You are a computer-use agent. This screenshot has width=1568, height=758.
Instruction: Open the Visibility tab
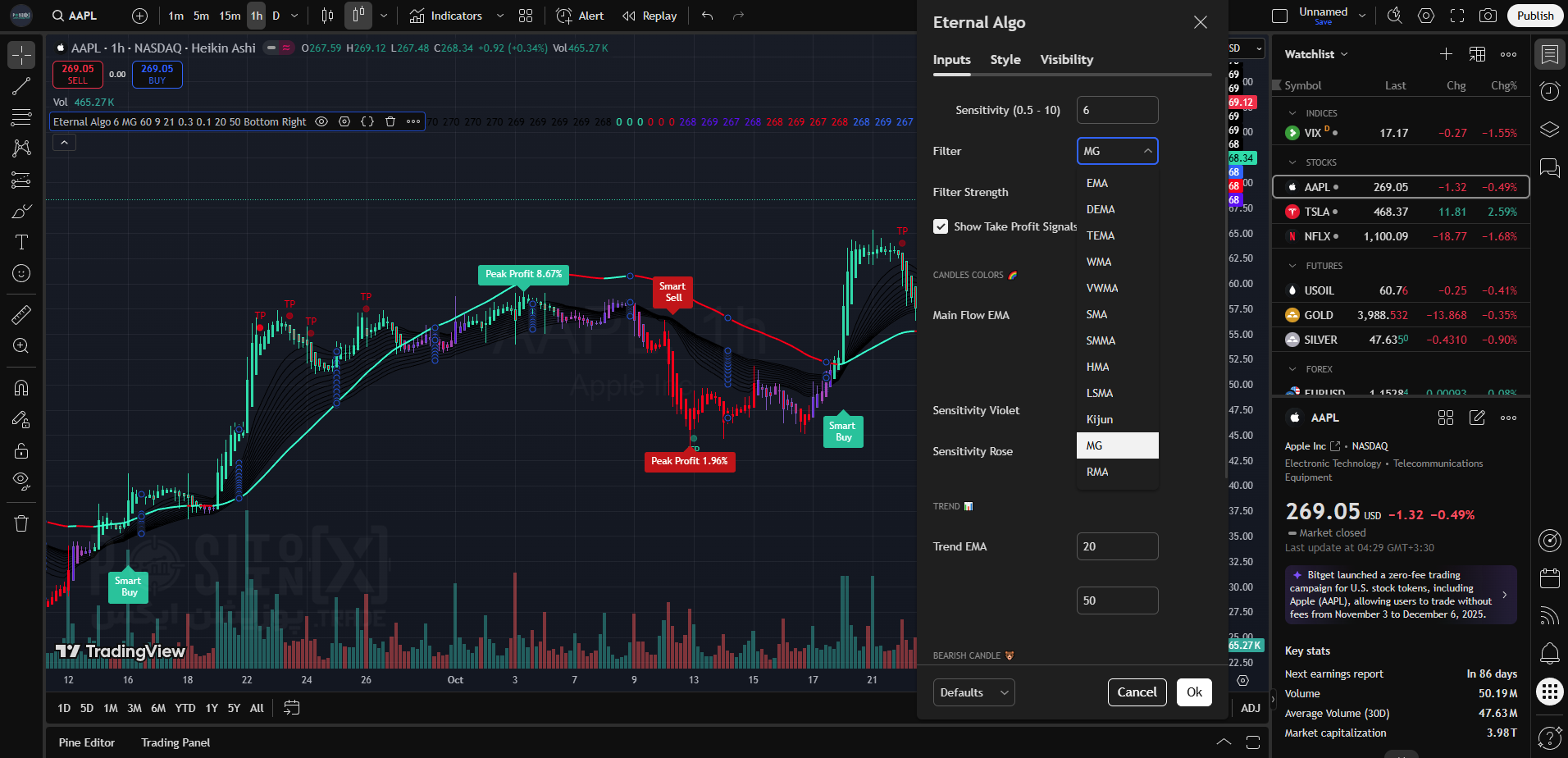tap(1066, 59)
